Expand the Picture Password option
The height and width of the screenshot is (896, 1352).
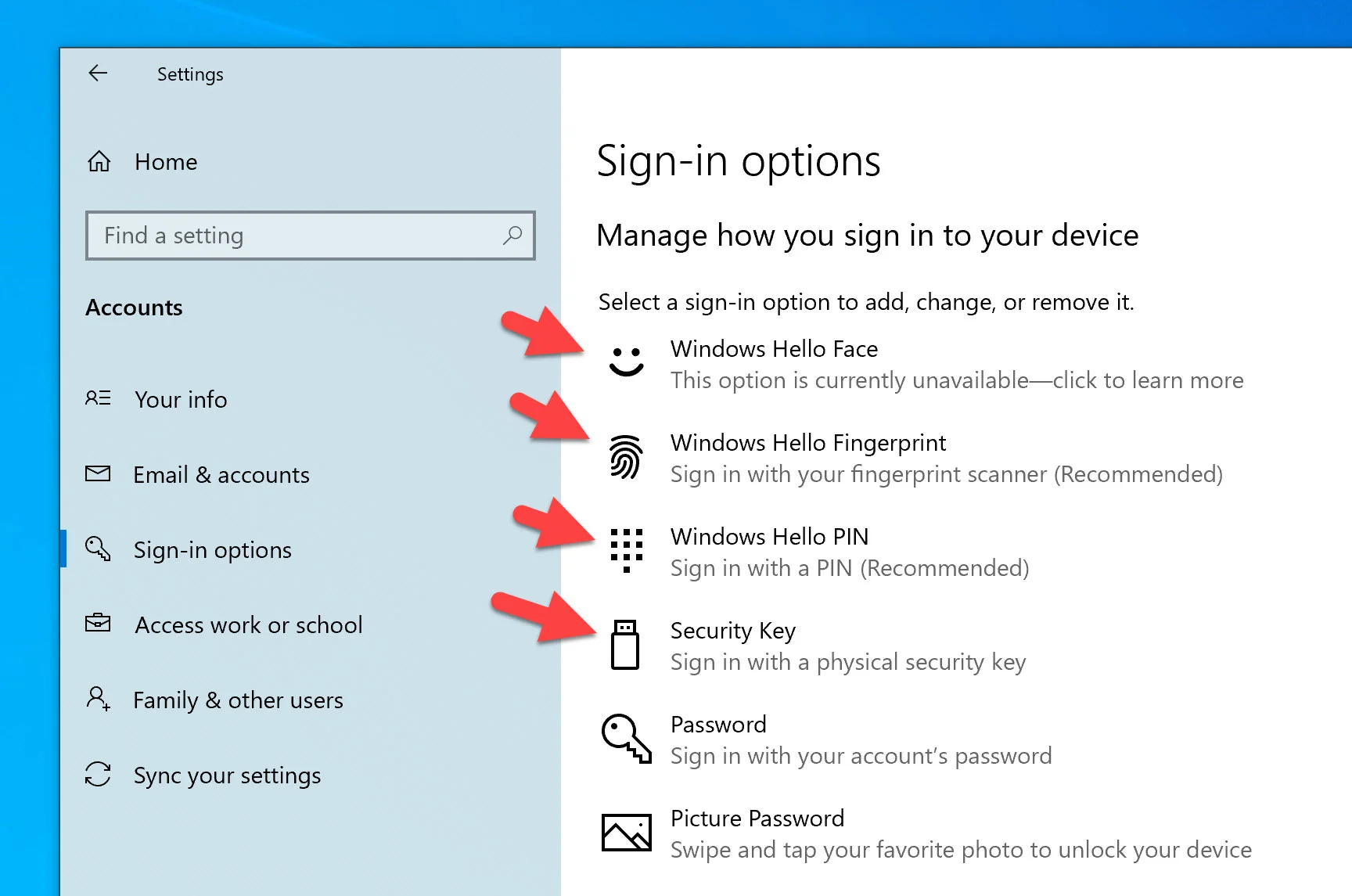point(926,833)
